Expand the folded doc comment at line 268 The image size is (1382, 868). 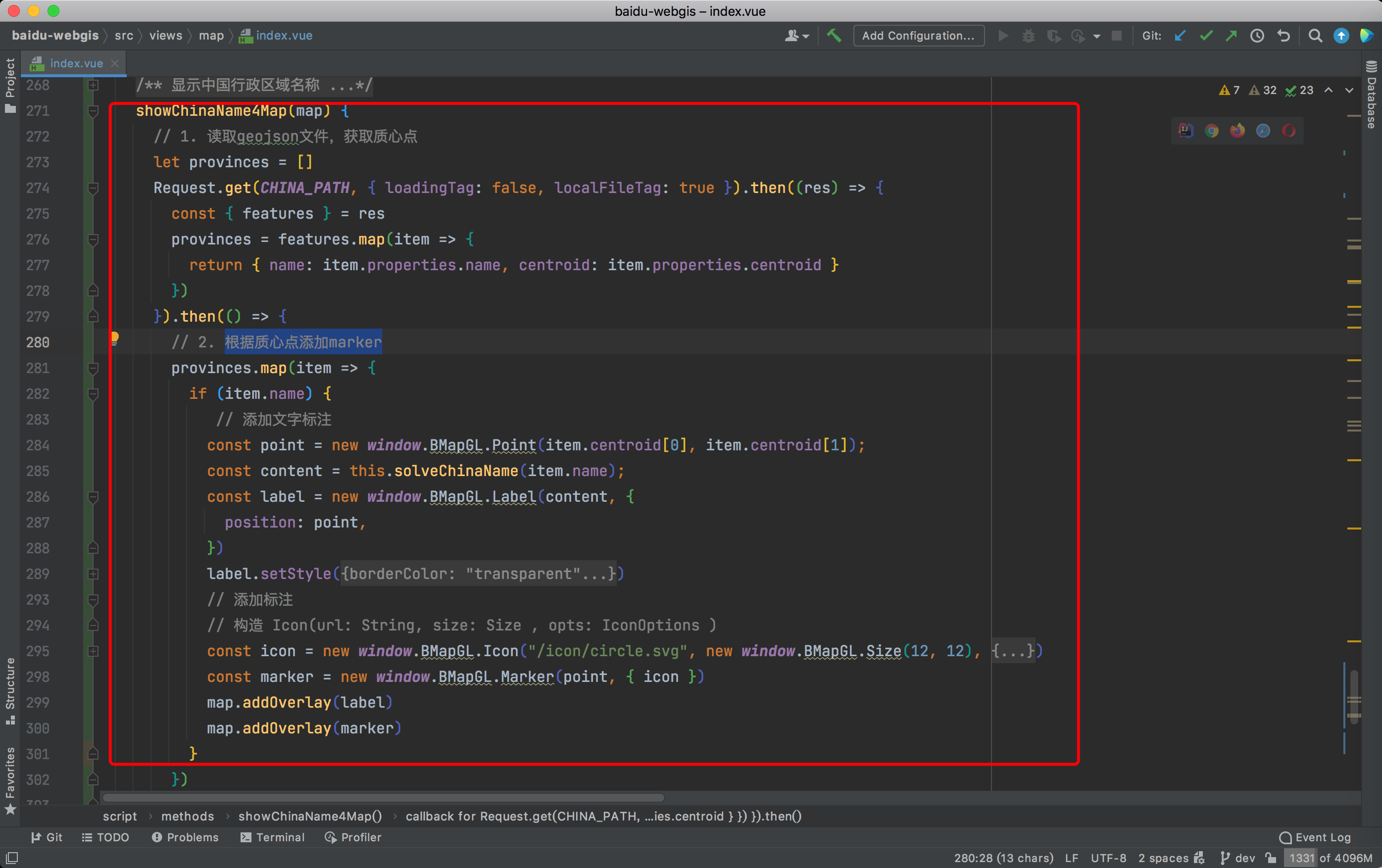(x=93, y=85)
